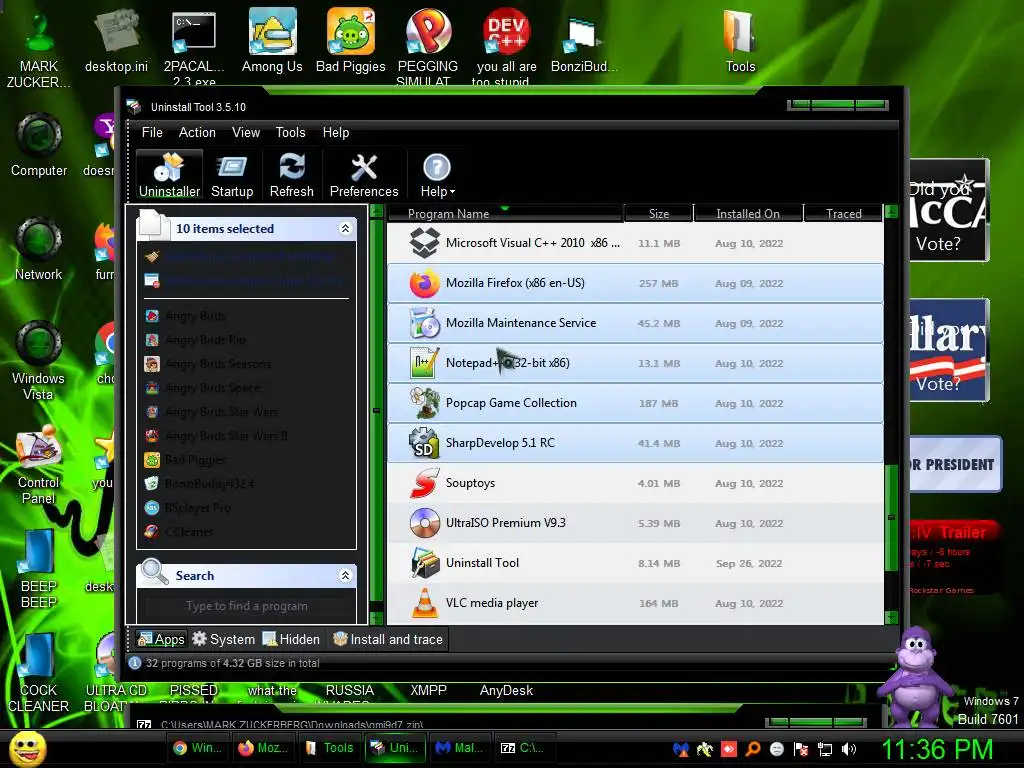Open the Uninstaller toolbar section

coord(169,175)
